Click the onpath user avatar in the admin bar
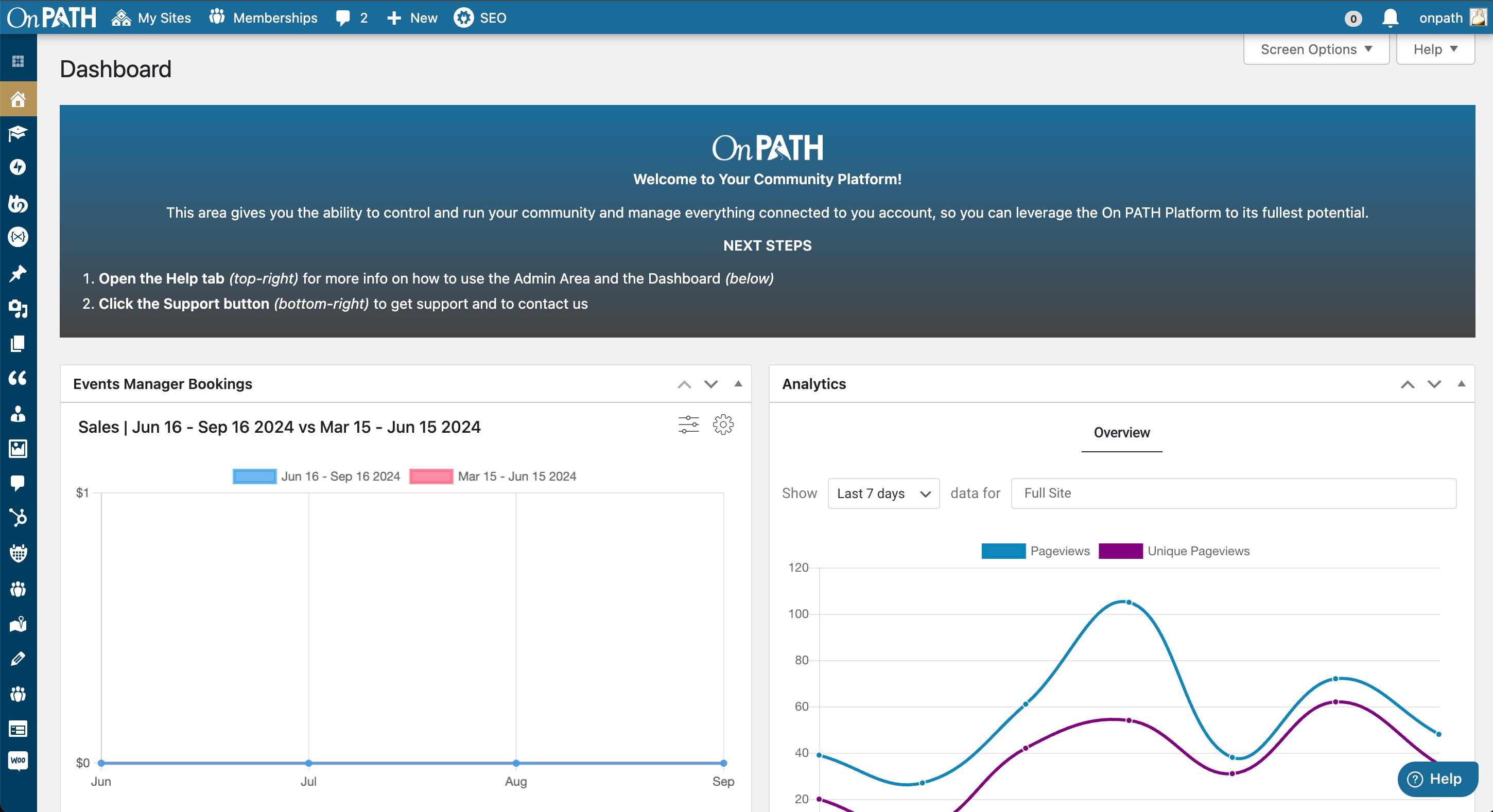1493x812 pixels. click(x=1479, y=17)
